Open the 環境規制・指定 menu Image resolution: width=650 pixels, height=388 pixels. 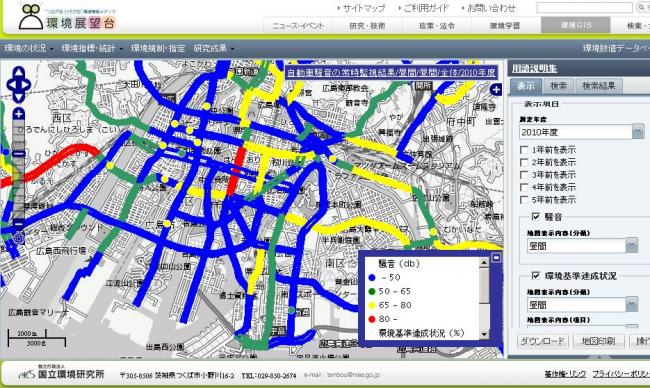(158, 48)
